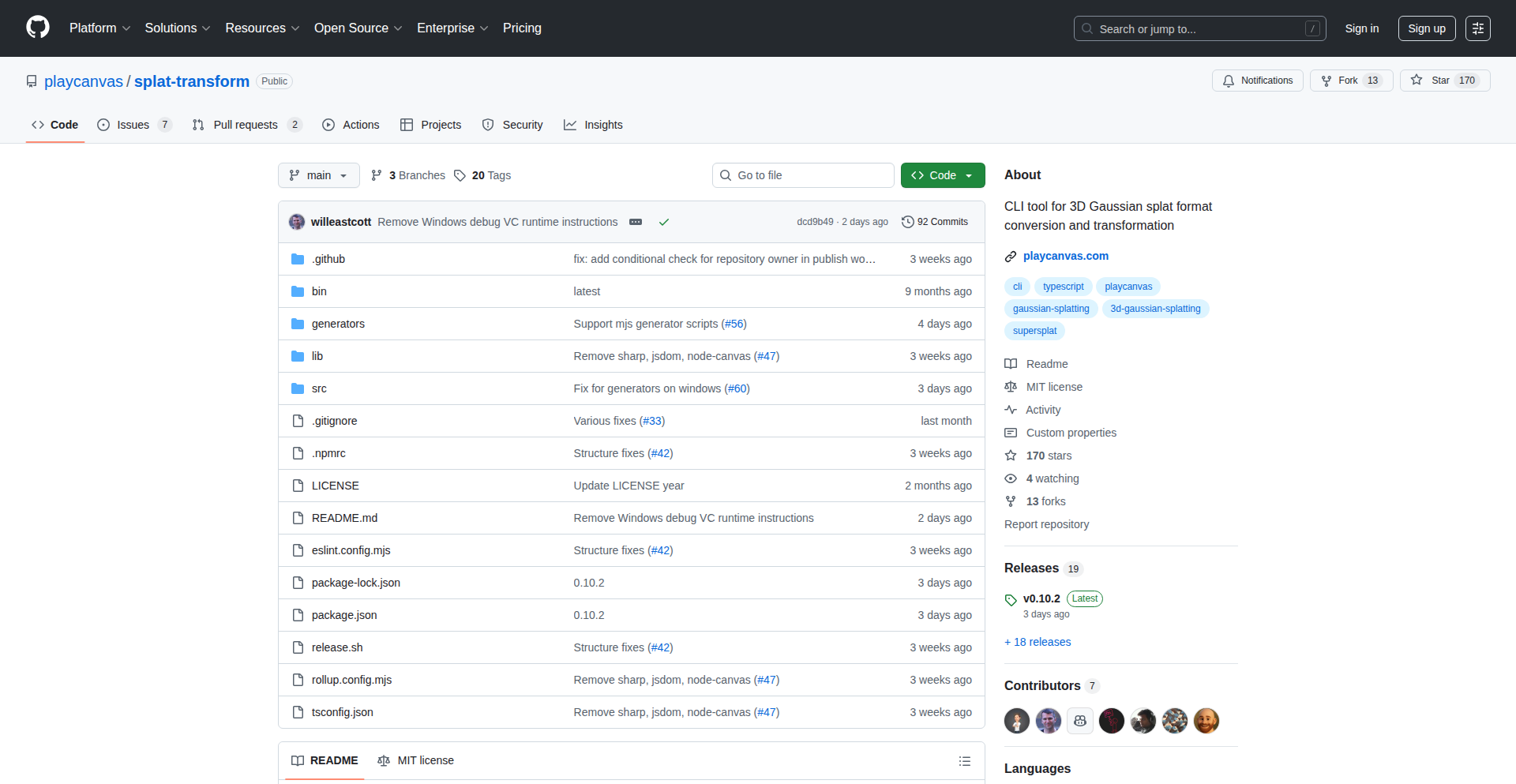
Task: Open the main branch selector dropdown
Action: (318, 175)
